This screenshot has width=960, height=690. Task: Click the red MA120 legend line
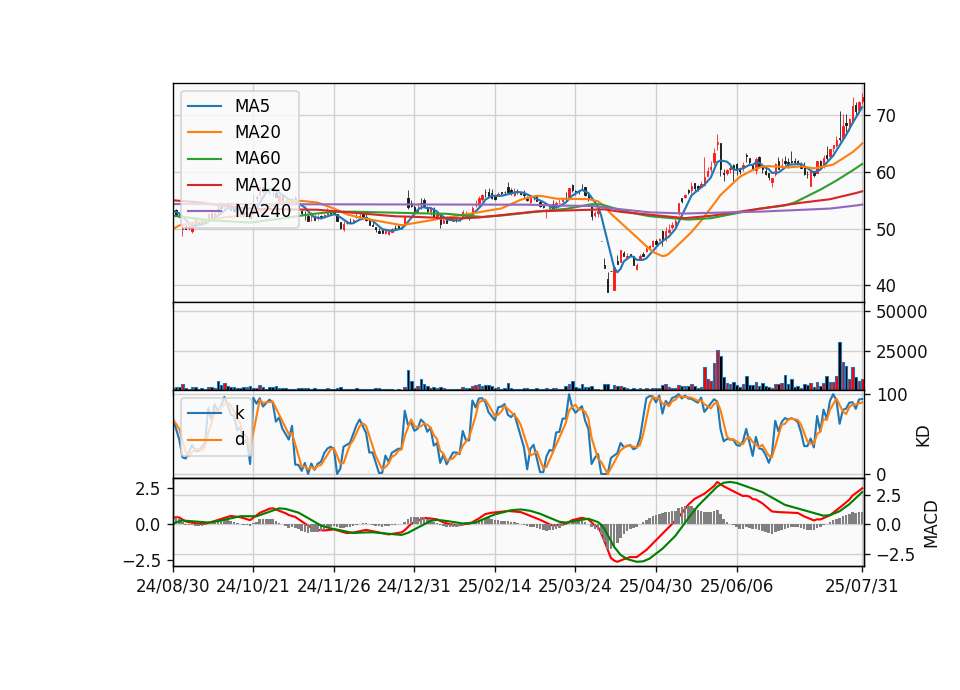pyautogui.click(x=204, y=185)
